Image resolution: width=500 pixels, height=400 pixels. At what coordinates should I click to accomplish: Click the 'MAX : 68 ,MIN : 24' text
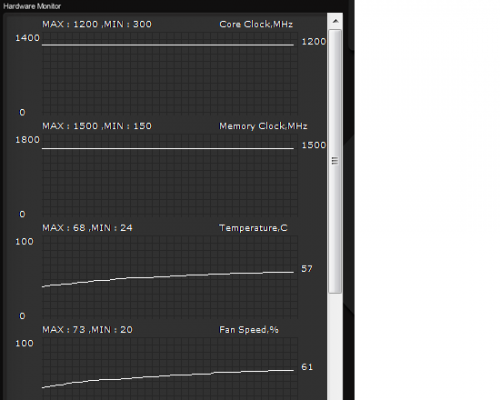[87, 228]
